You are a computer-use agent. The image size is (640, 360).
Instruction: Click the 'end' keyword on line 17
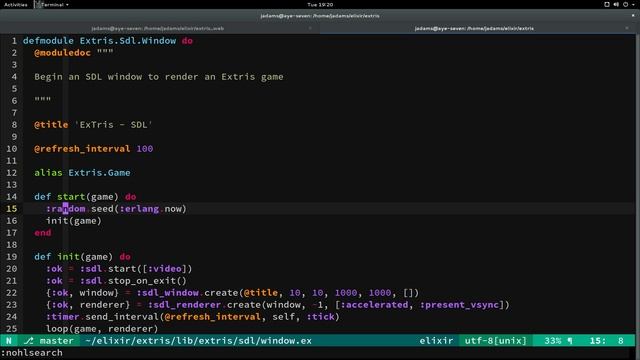pyautogui.click(x=42, y=233)
